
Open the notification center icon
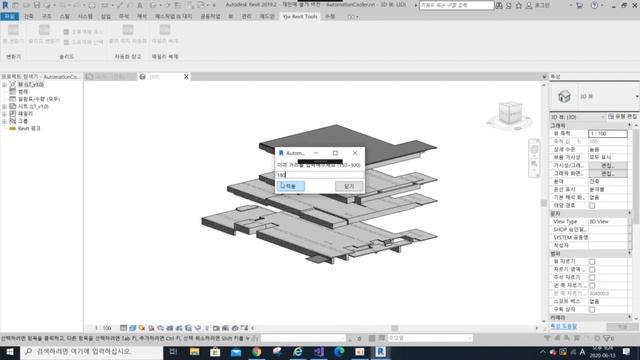pos(627,352)
